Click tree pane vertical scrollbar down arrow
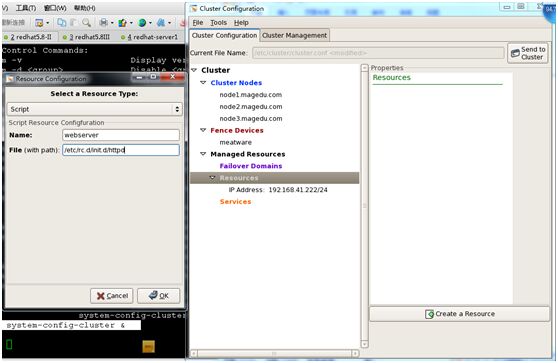This screenshot has width=558, height=363. click(364, 344)
